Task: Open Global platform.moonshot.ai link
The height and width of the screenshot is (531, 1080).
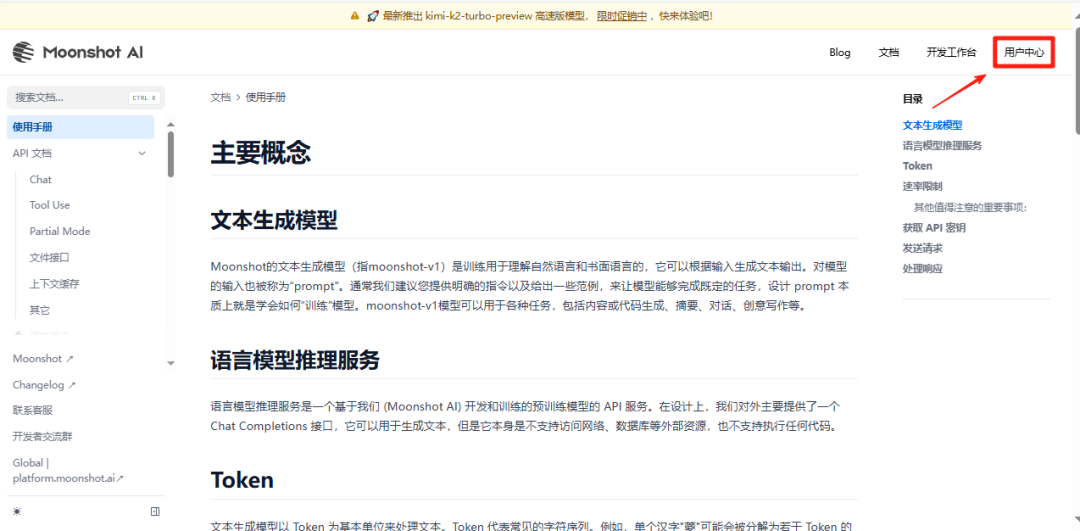Action: tap(68, 470)
